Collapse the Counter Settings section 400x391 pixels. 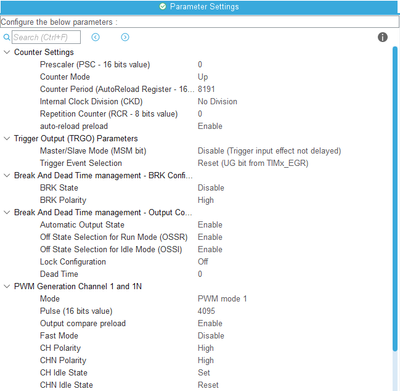click(7, 52)
